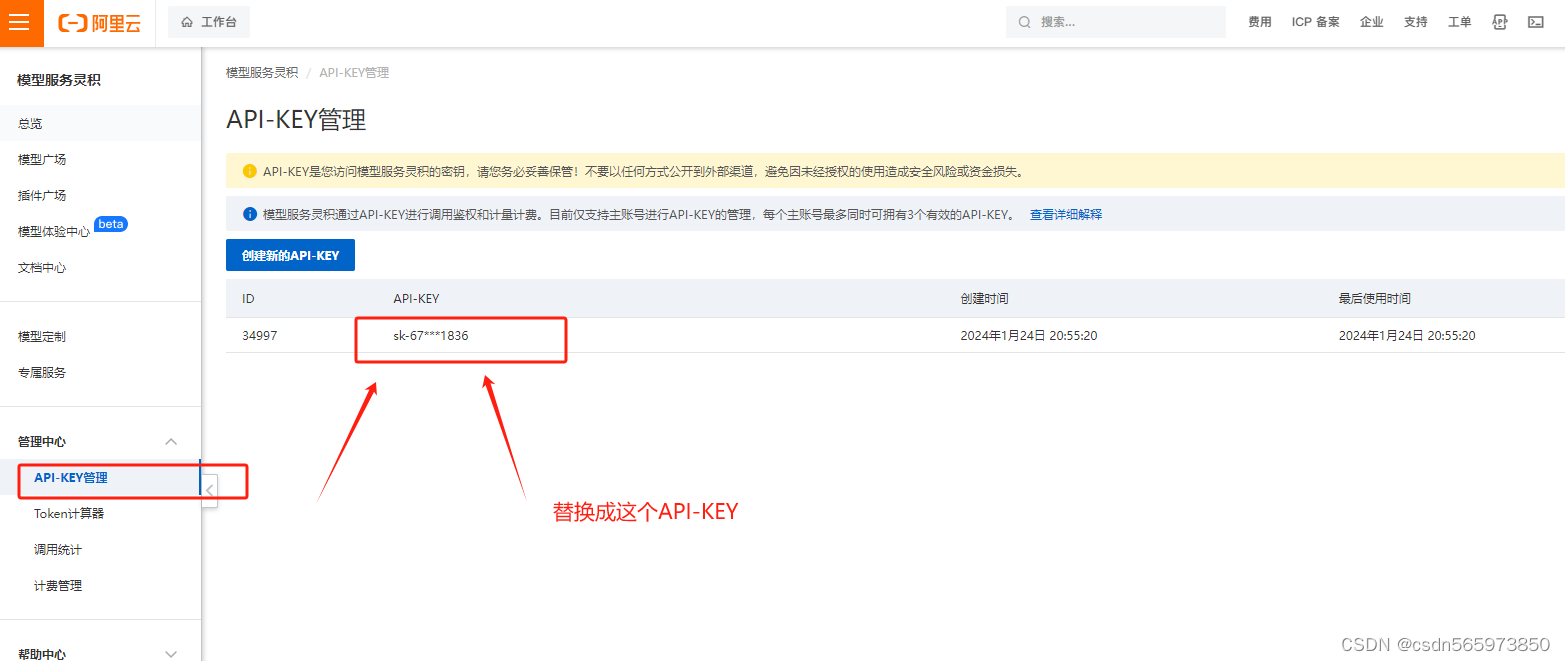This screenshot has height=661, width=1565.
Task: Click the ID column header
Action: point(248,299)
